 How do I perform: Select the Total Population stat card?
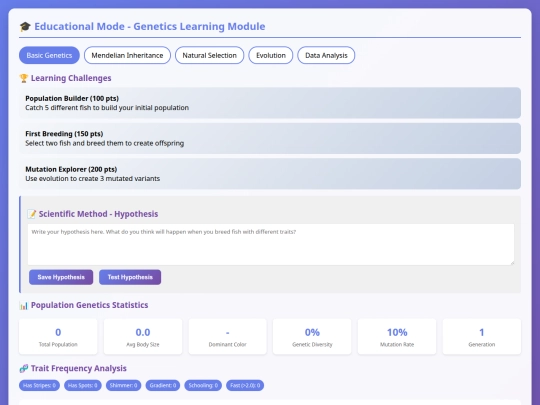[x=58, y=336]
